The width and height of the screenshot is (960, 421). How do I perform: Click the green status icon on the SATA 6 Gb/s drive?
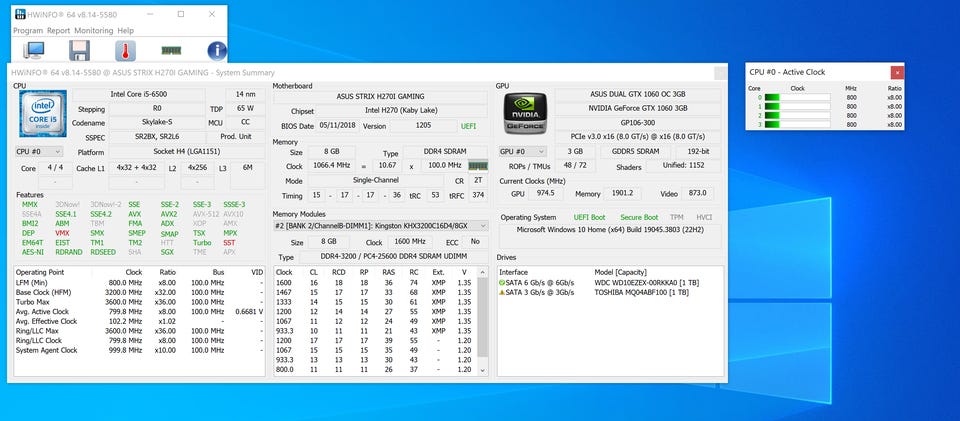[x=502, y=283]
